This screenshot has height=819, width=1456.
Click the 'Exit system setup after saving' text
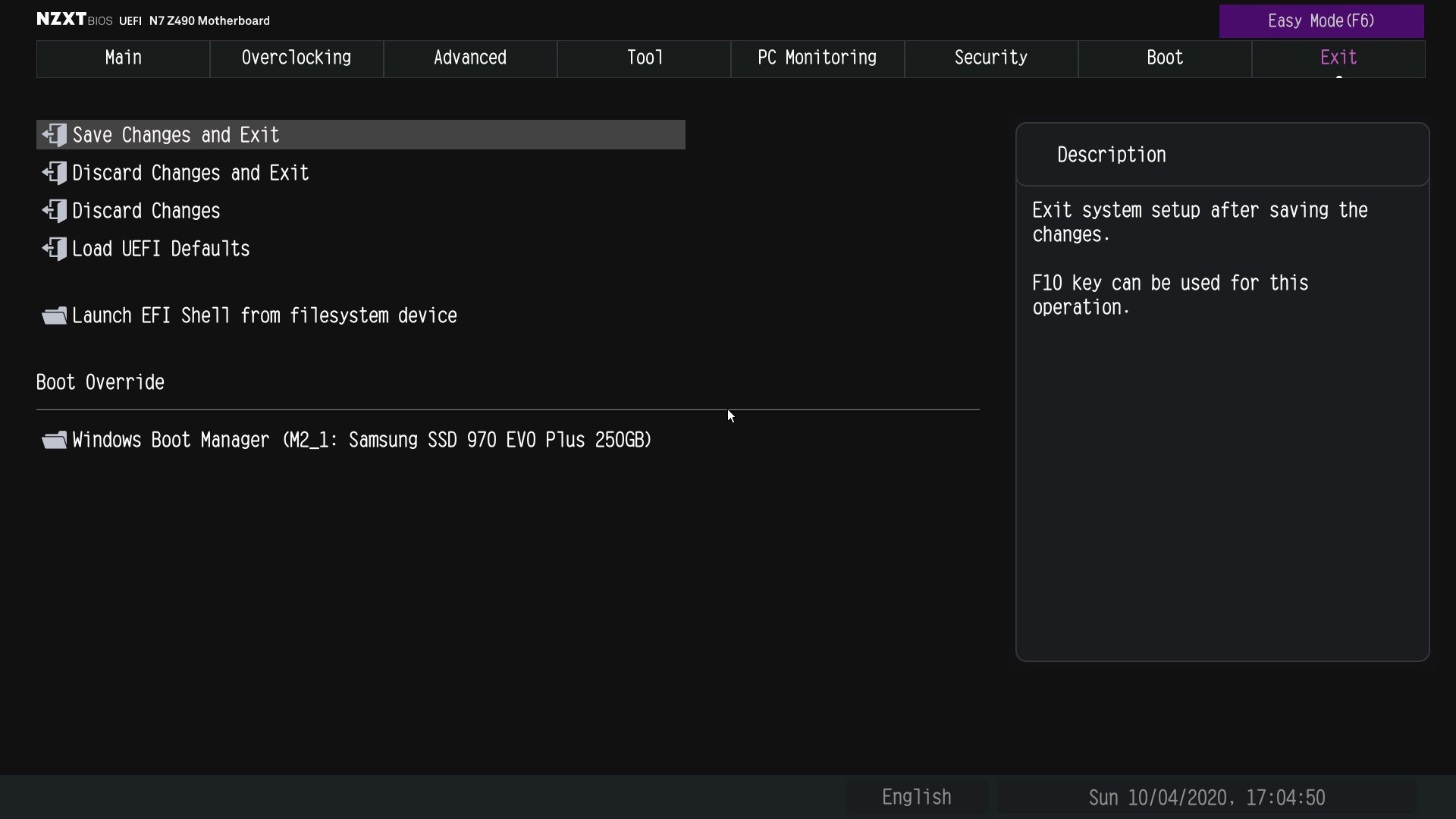coord(1200,222)
